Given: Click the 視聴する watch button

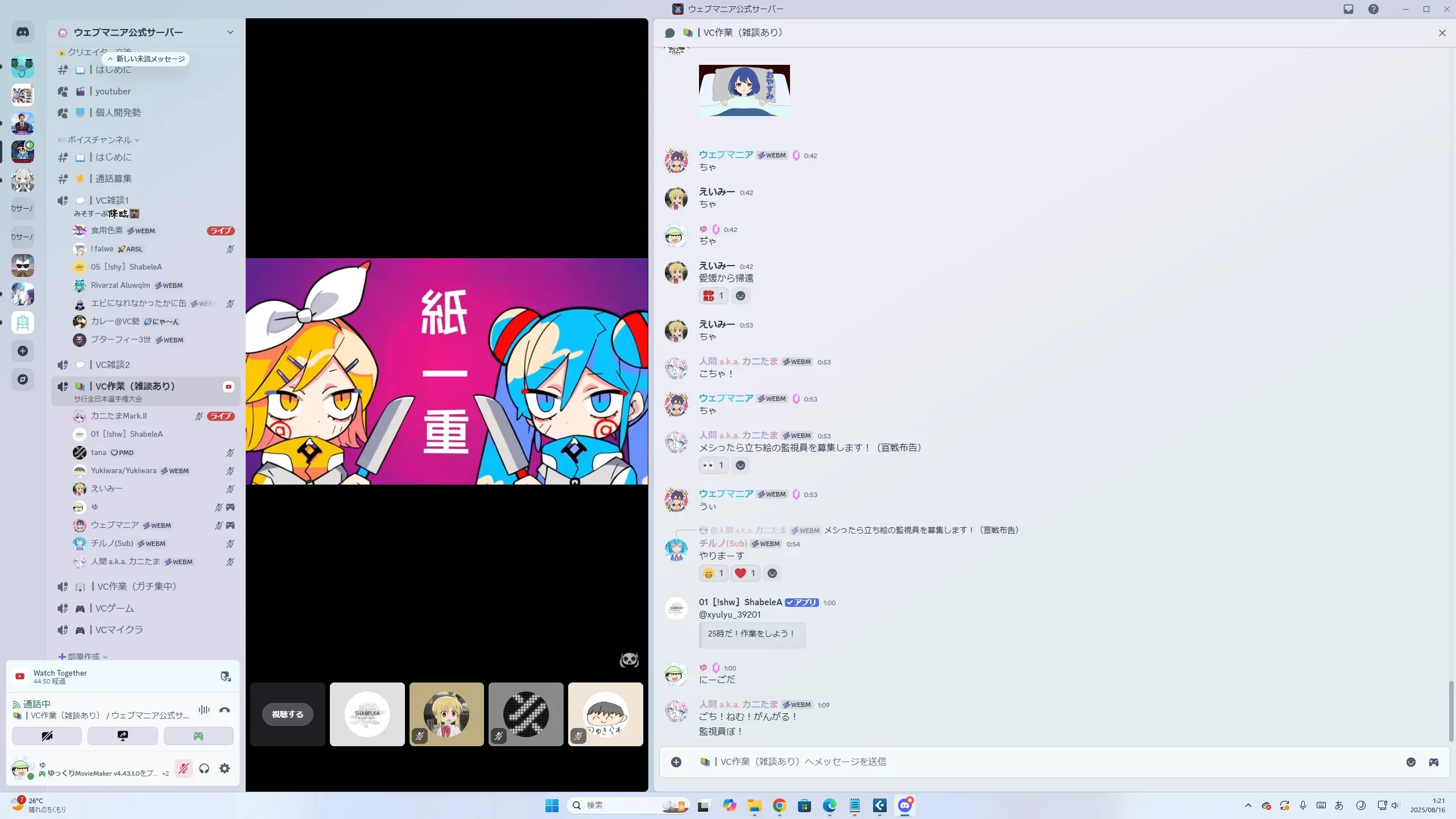Looking at the screenshot, I should pyautogui.click(x=287, y=714).
